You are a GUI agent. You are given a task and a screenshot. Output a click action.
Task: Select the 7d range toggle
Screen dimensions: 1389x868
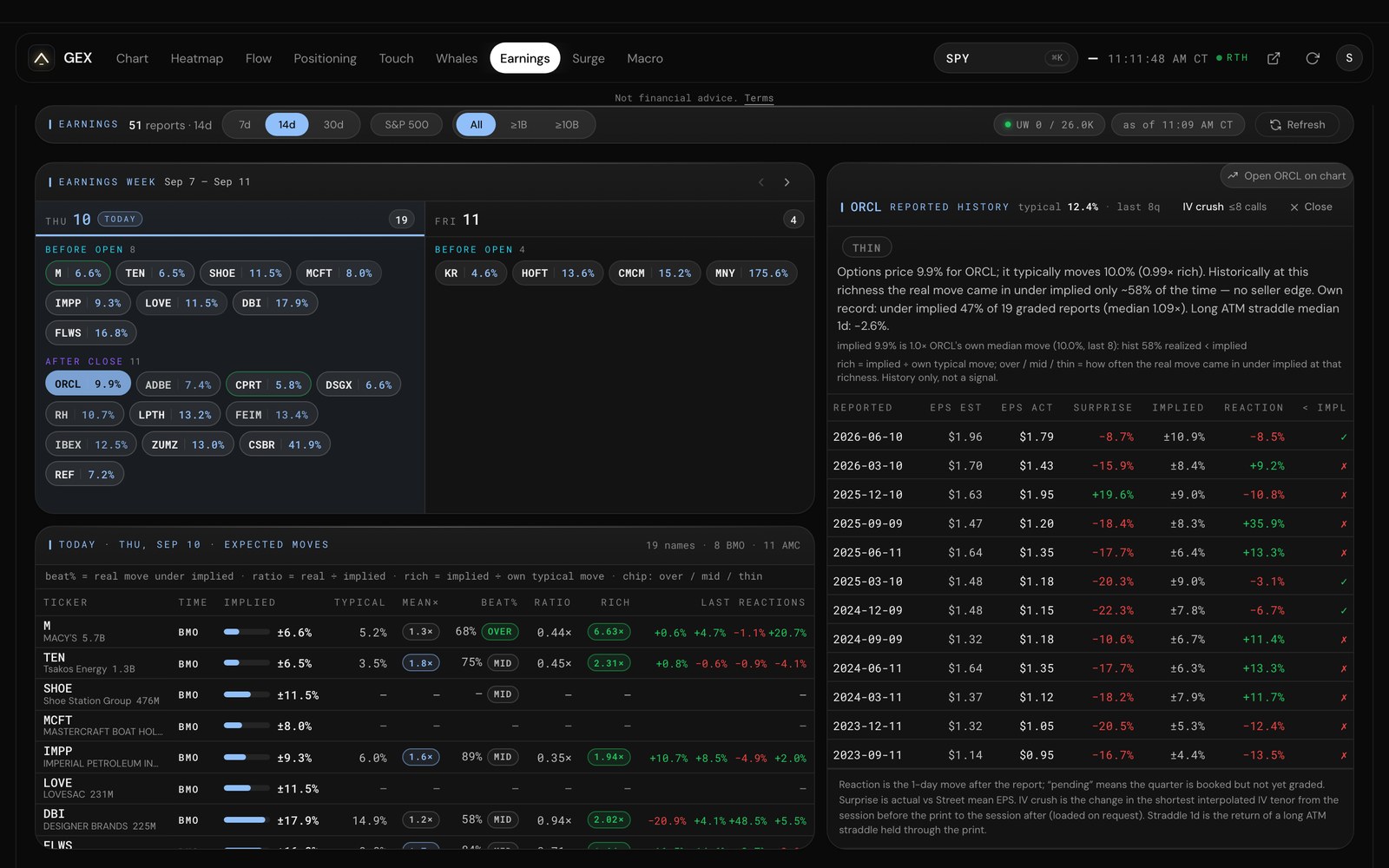245,125
